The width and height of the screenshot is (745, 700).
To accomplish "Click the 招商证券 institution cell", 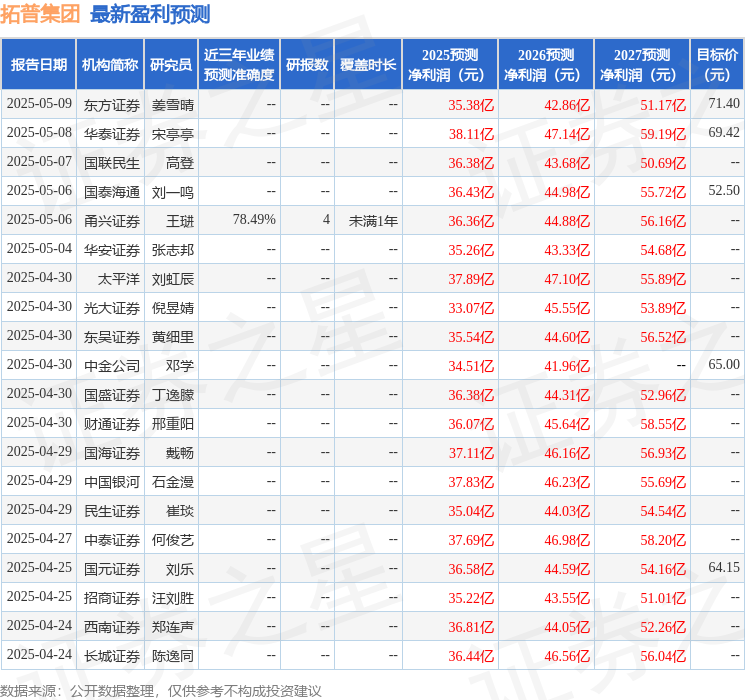I will tap(112, 598).
